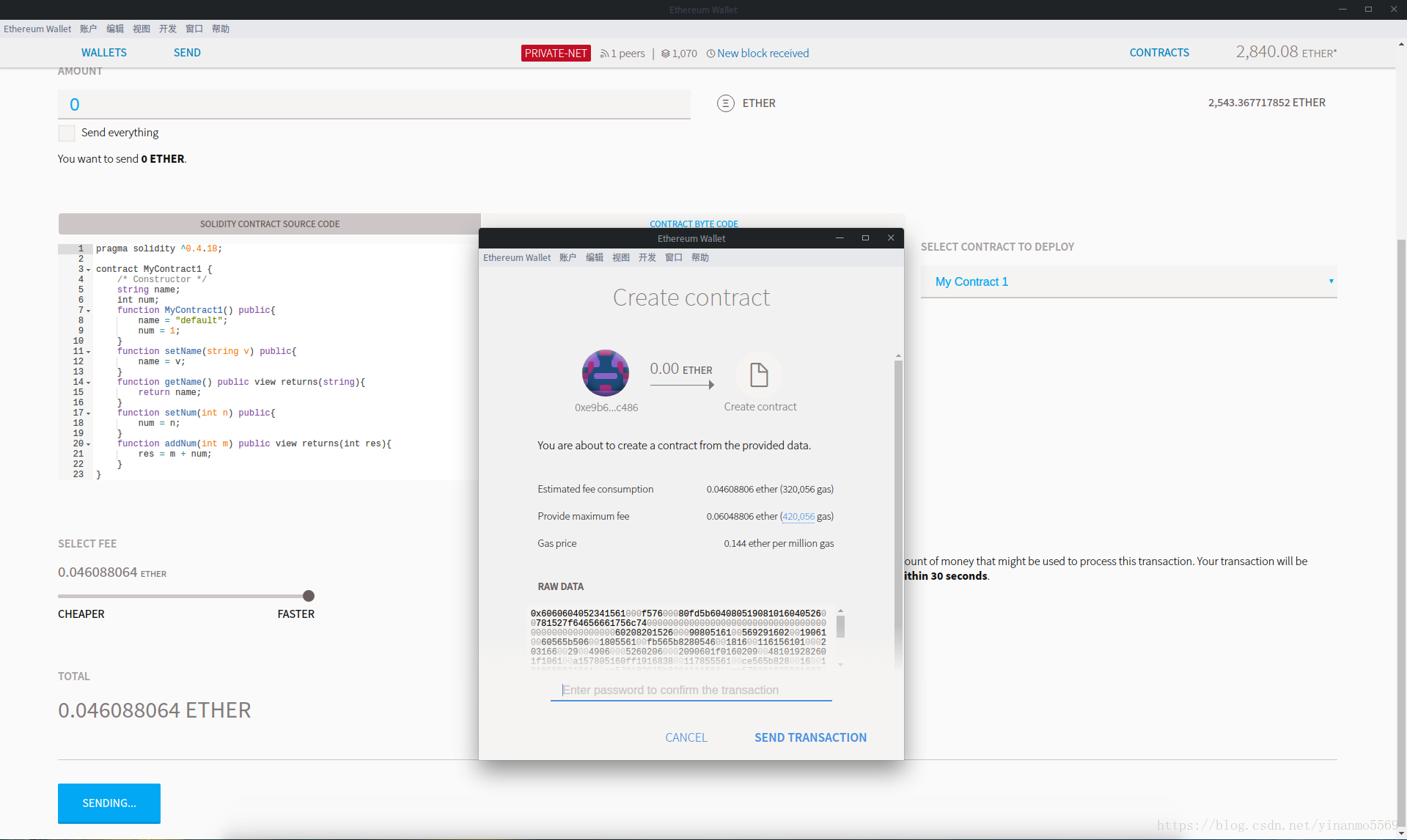The height and width of the screenshot is (840, 1407).
Task: Focus the password confirmation field
Action: (691, 690)
